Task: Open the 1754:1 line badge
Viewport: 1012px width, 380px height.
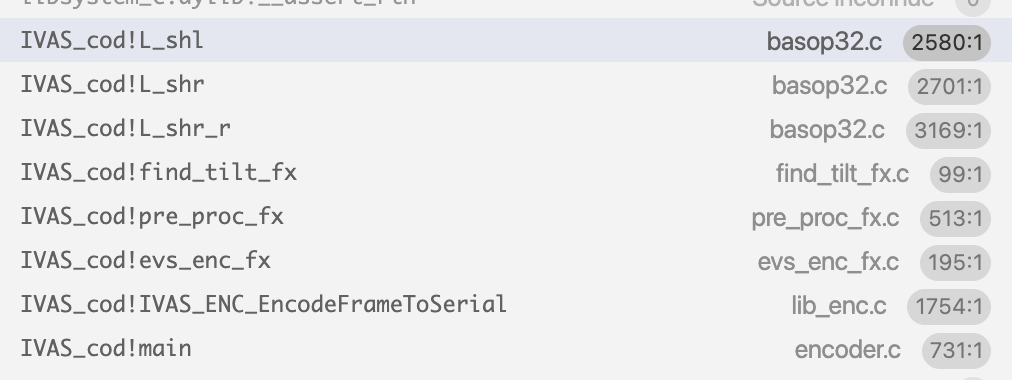Action: click(x=948, y=306)
